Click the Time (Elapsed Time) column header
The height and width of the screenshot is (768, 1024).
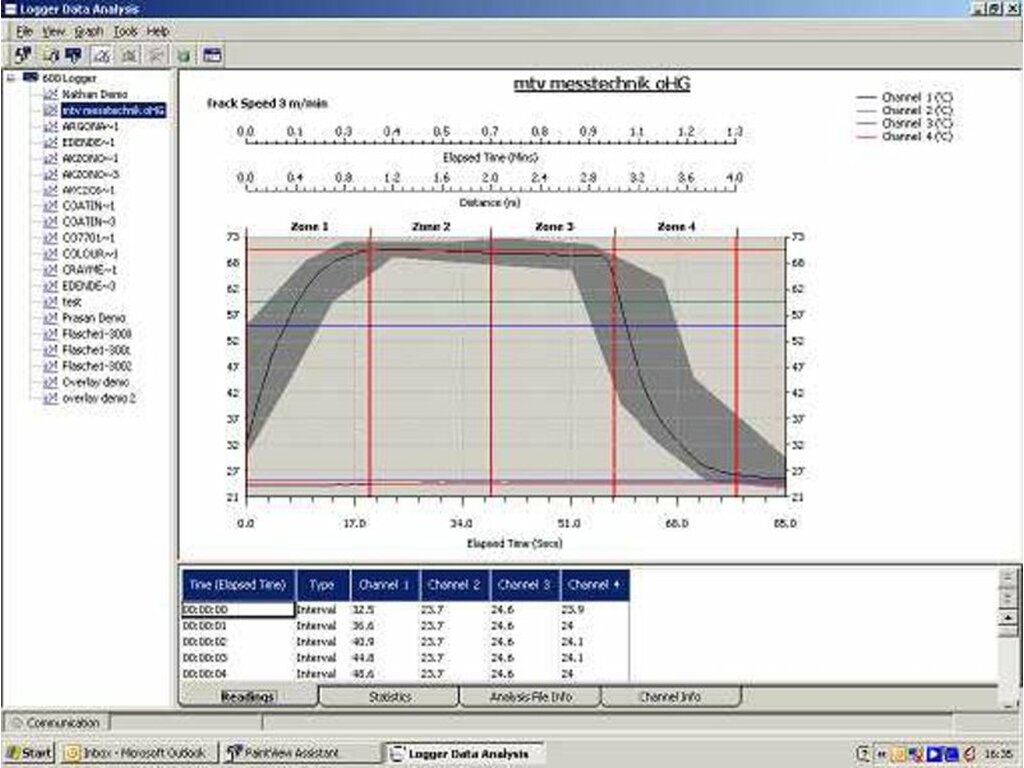(x=238, y=585)
